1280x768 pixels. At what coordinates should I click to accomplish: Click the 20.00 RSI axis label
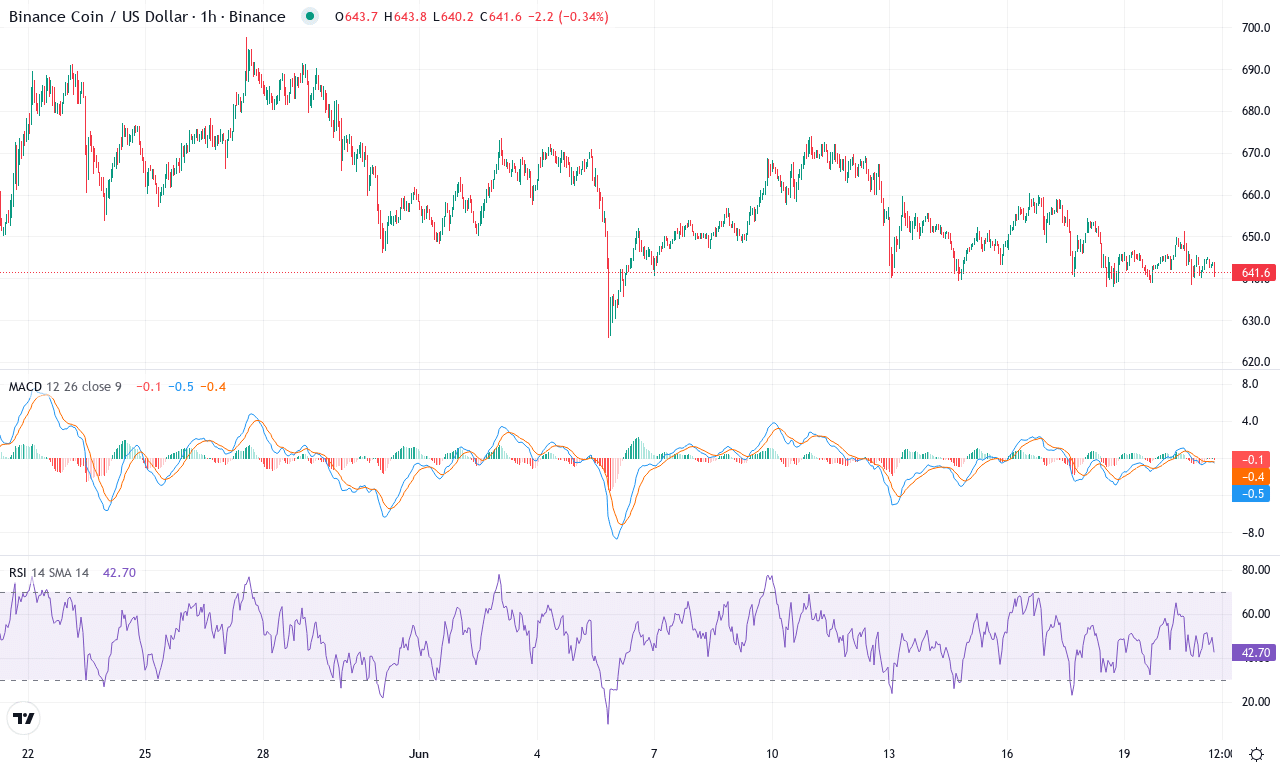1256,702
